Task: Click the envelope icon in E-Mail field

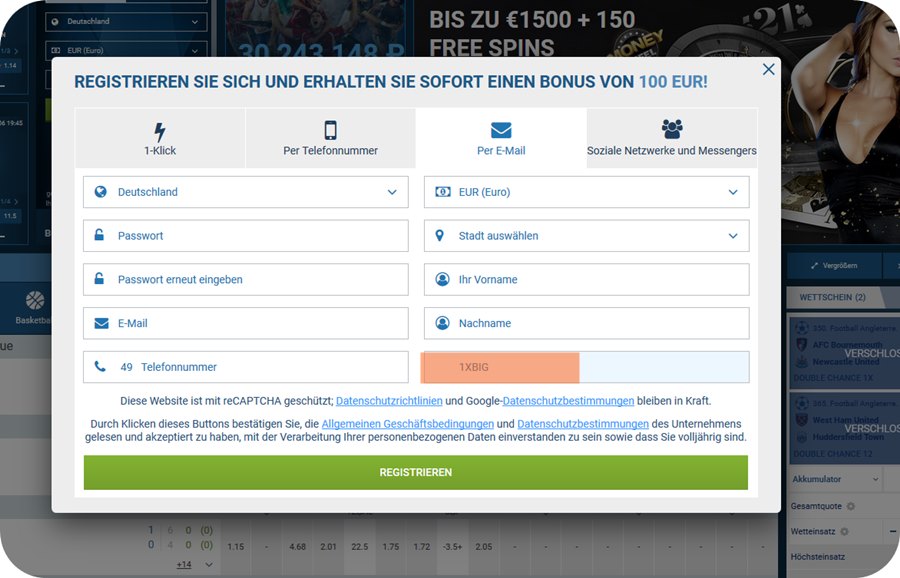Action: click(101, 323)
